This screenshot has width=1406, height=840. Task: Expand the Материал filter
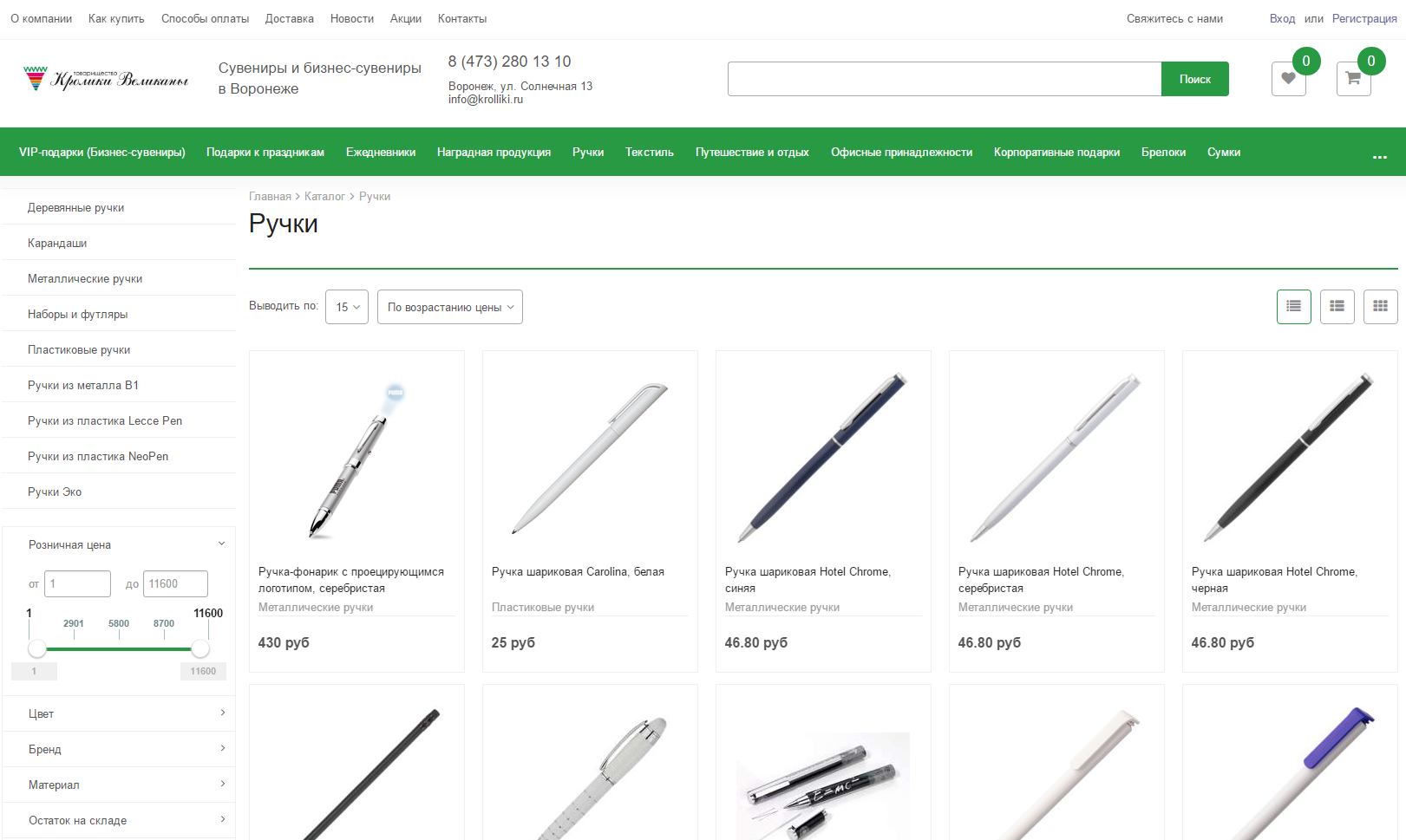tap(120, 785)
